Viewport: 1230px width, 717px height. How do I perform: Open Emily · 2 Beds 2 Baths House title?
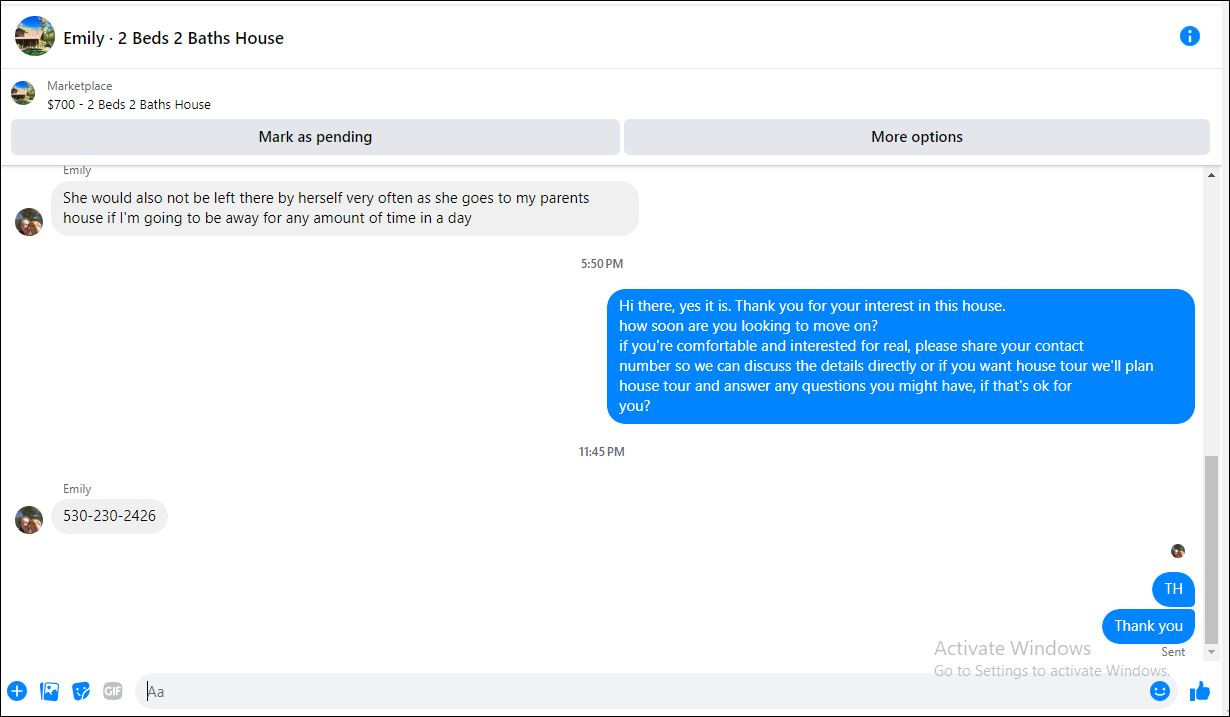point(173,38)
